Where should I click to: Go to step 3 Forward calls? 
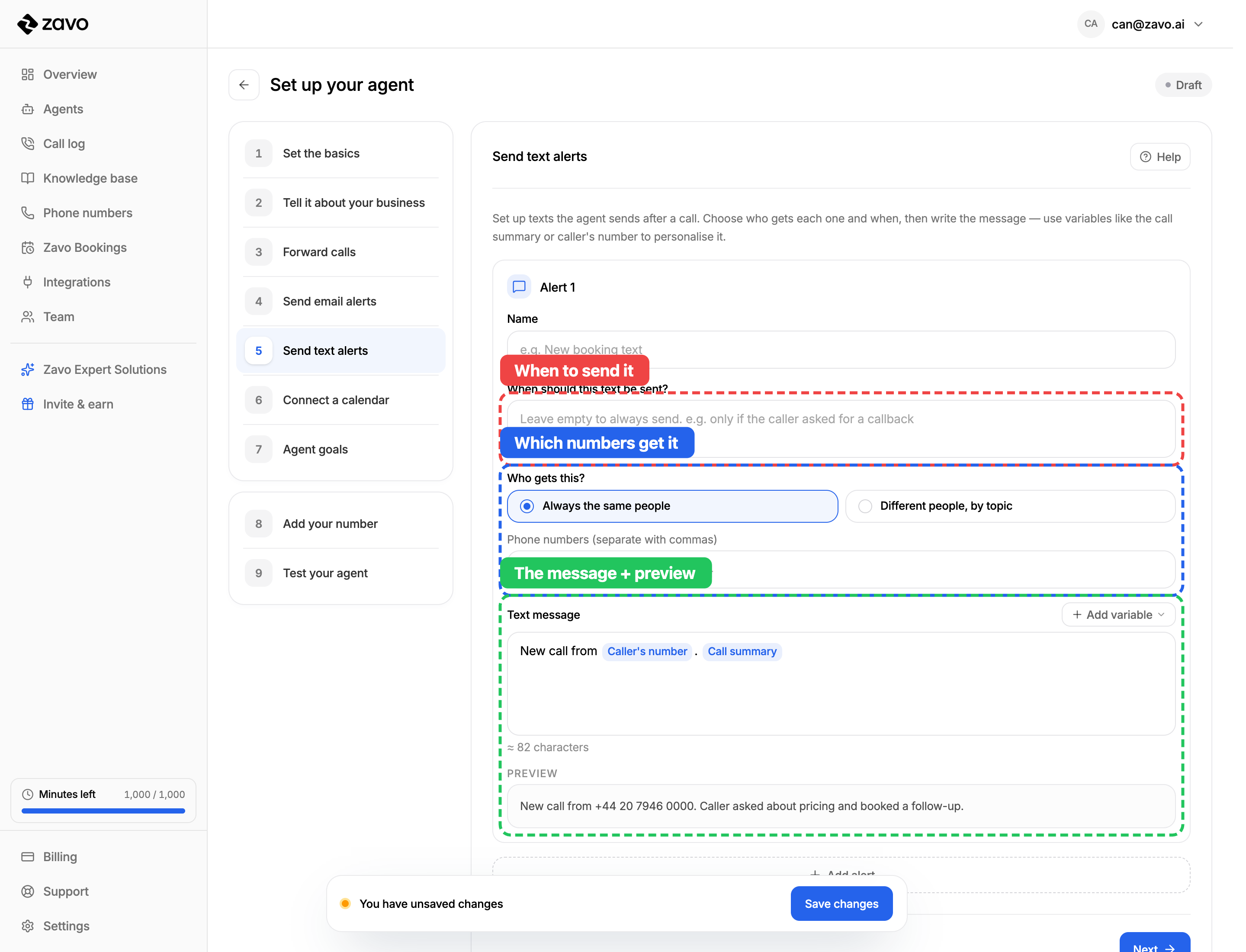(340, 252)
